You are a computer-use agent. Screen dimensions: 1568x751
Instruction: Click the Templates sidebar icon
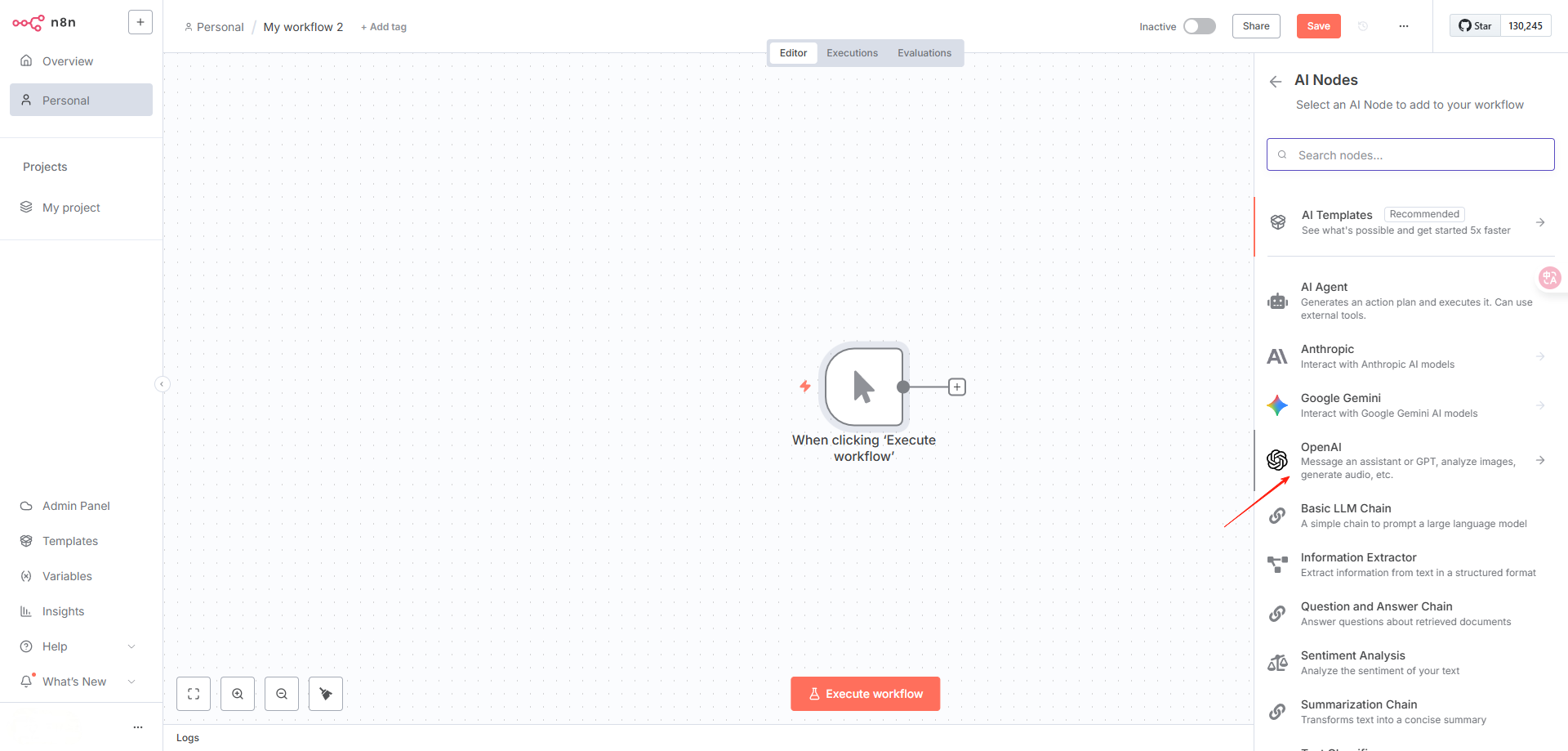[26, 541]
